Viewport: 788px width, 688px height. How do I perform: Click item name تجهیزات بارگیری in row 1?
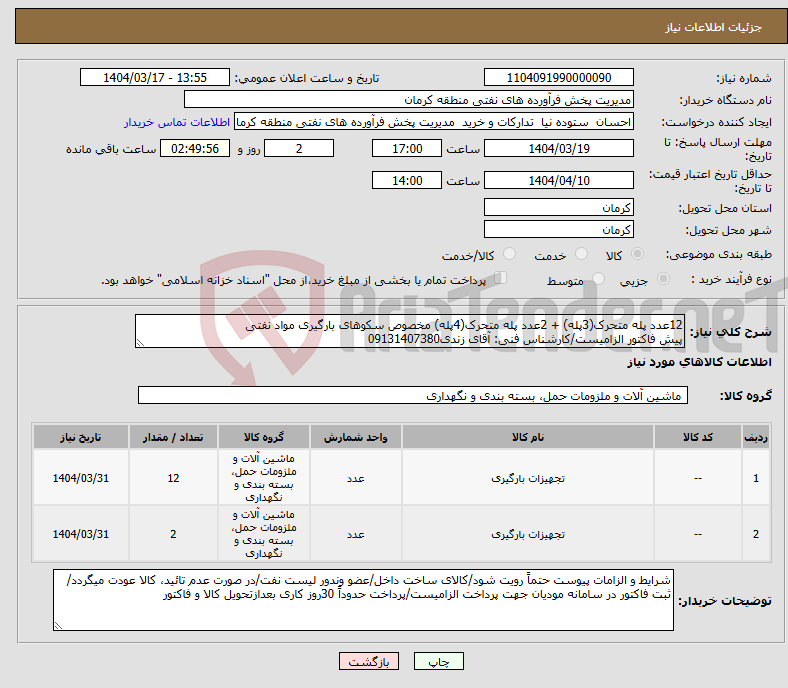point(528,478)
